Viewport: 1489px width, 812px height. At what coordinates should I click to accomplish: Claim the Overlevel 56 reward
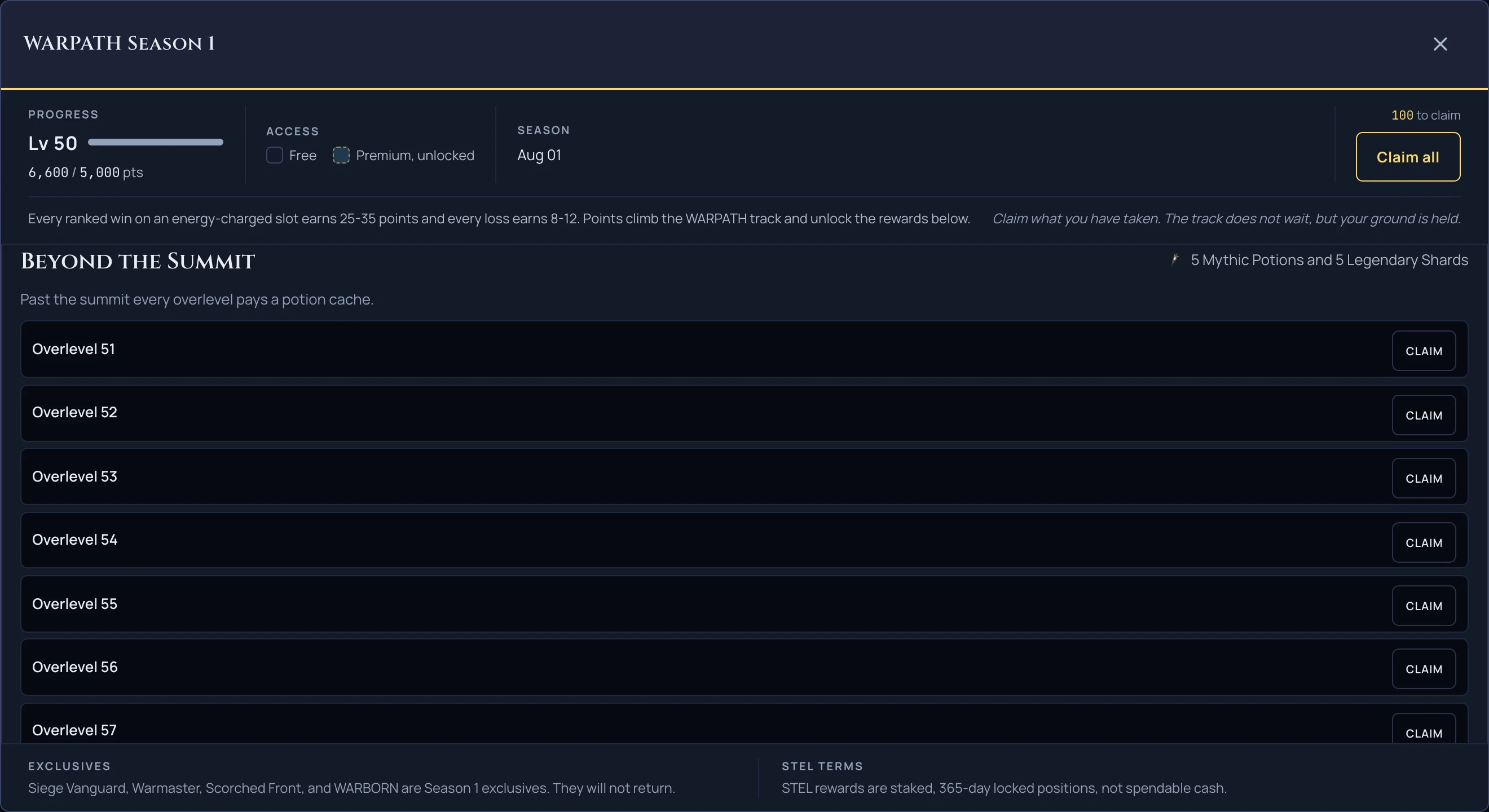[1423, 669]
